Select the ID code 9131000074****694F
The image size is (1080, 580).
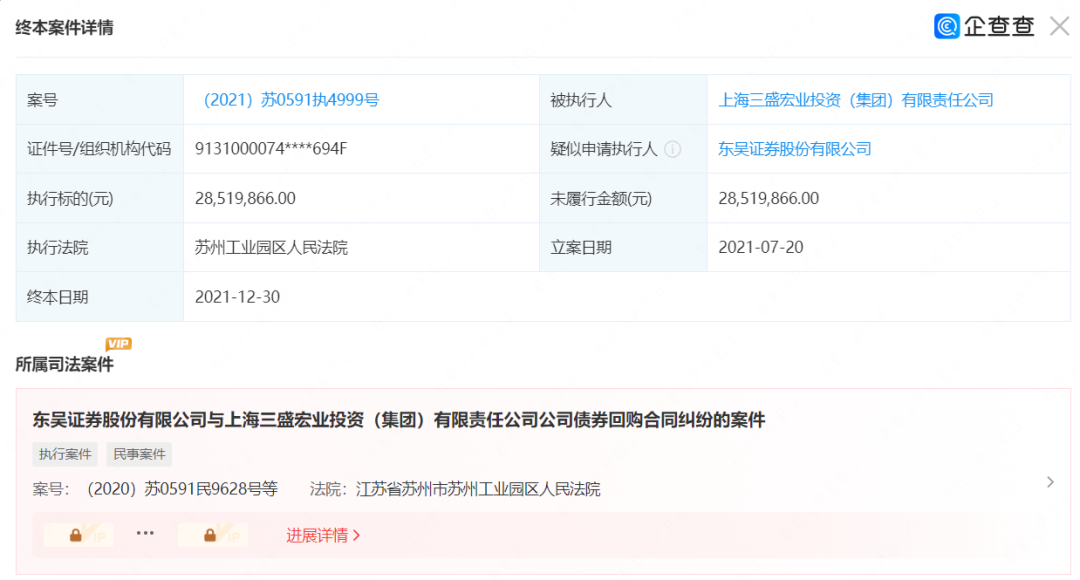[x=271, y=149]
